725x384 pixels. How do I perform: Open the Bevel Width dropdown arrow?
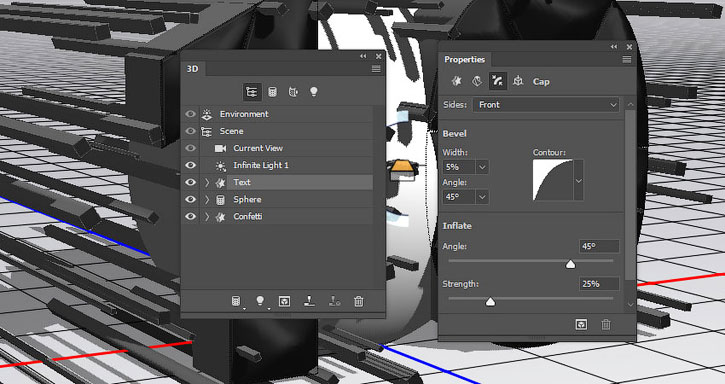(x=482, y=167)
